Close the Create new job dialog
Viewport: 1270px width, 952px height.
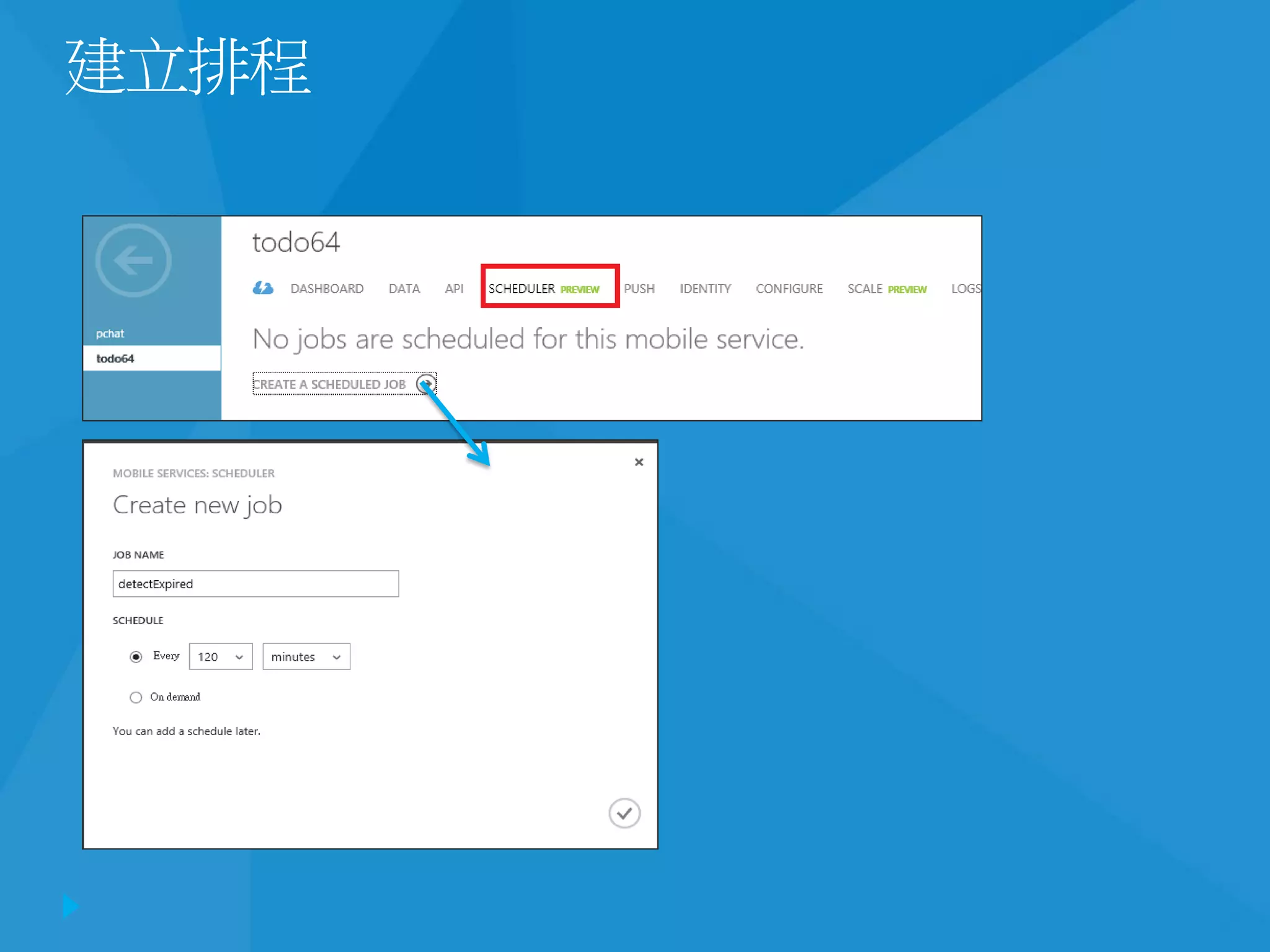click(639, 462)
